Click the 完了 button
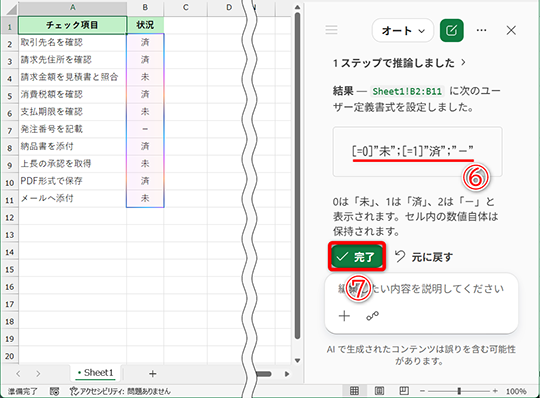 click(357, 256)
